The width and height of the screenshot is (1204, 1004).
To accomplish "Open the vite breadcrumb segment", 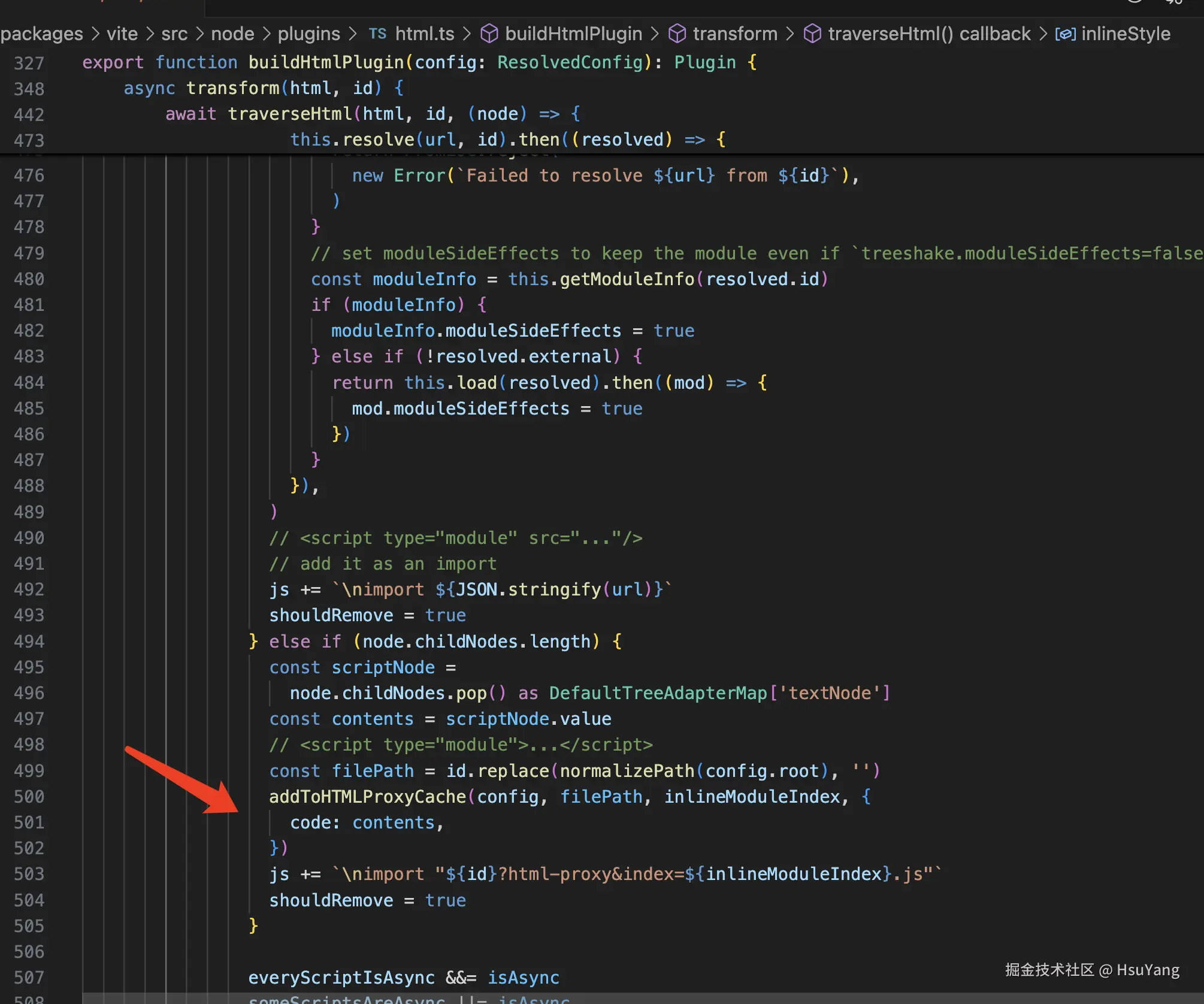I will [122, 34].
